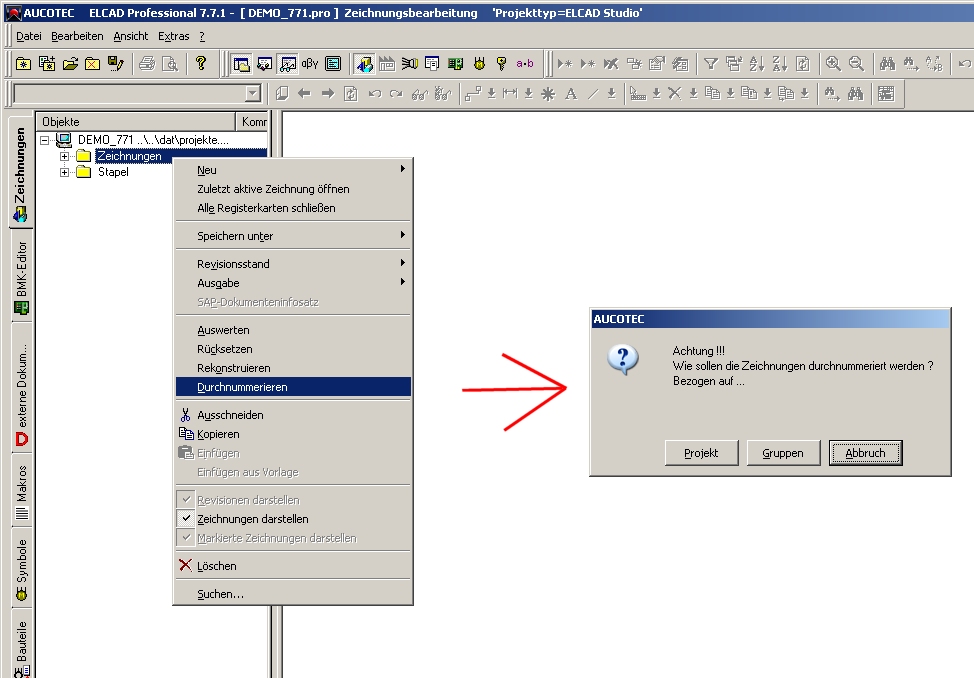Expand the Stapel folder tree node
Image resolution: width=974 pixels, height=678 pixels.
pyautogui.click(x=65, y=172)
